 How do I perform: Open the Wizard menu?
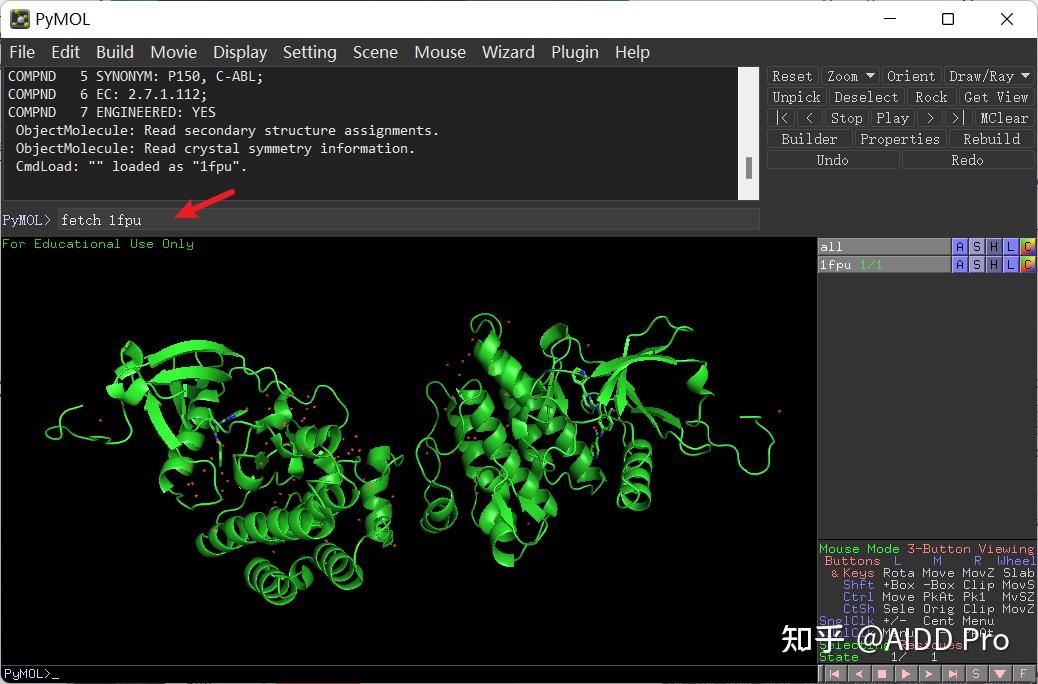click(508, 52)
